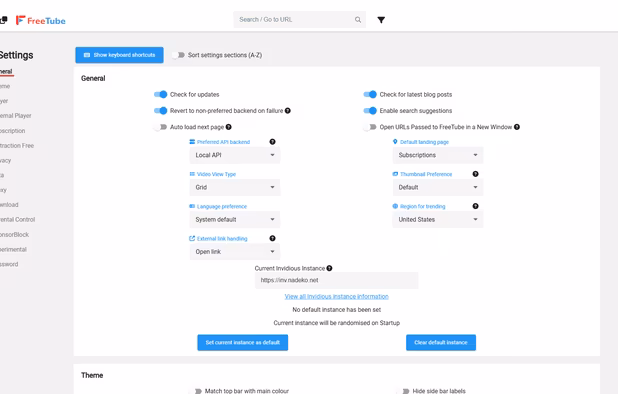Turn on Sort settings sections (A-Z)
The image size is (618, 394).
pos(178,55)
